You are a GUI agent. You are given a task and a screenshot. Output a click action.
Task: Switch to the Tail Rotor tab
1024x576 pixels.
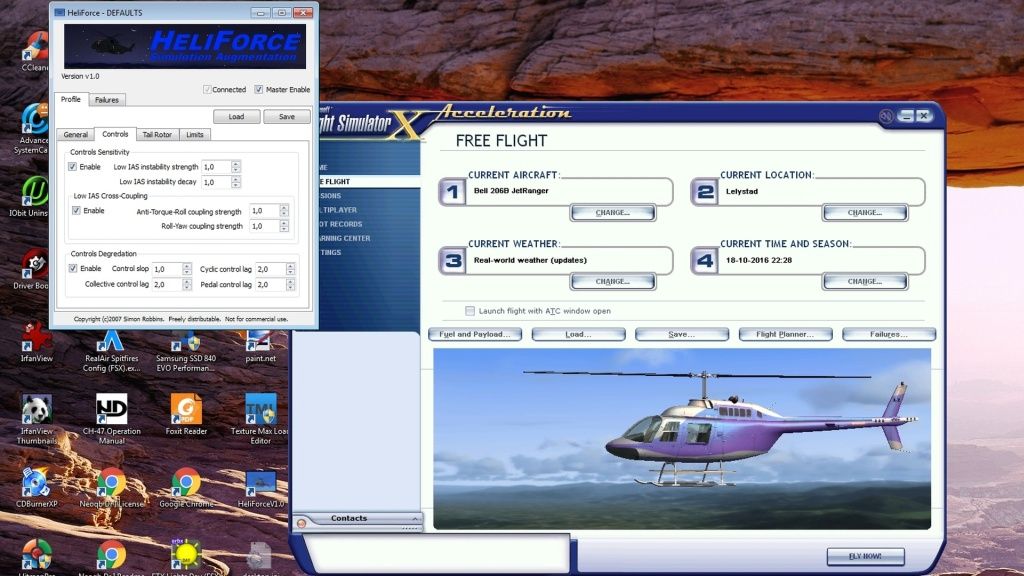coord(157,135)
